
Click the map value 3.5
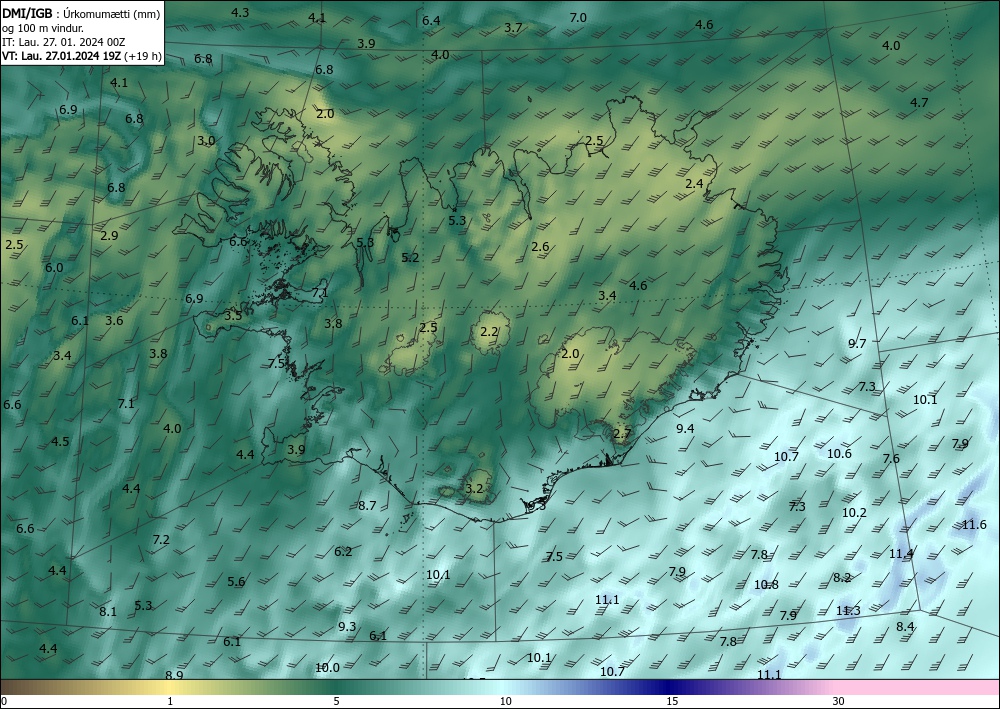tap(233, 316)
